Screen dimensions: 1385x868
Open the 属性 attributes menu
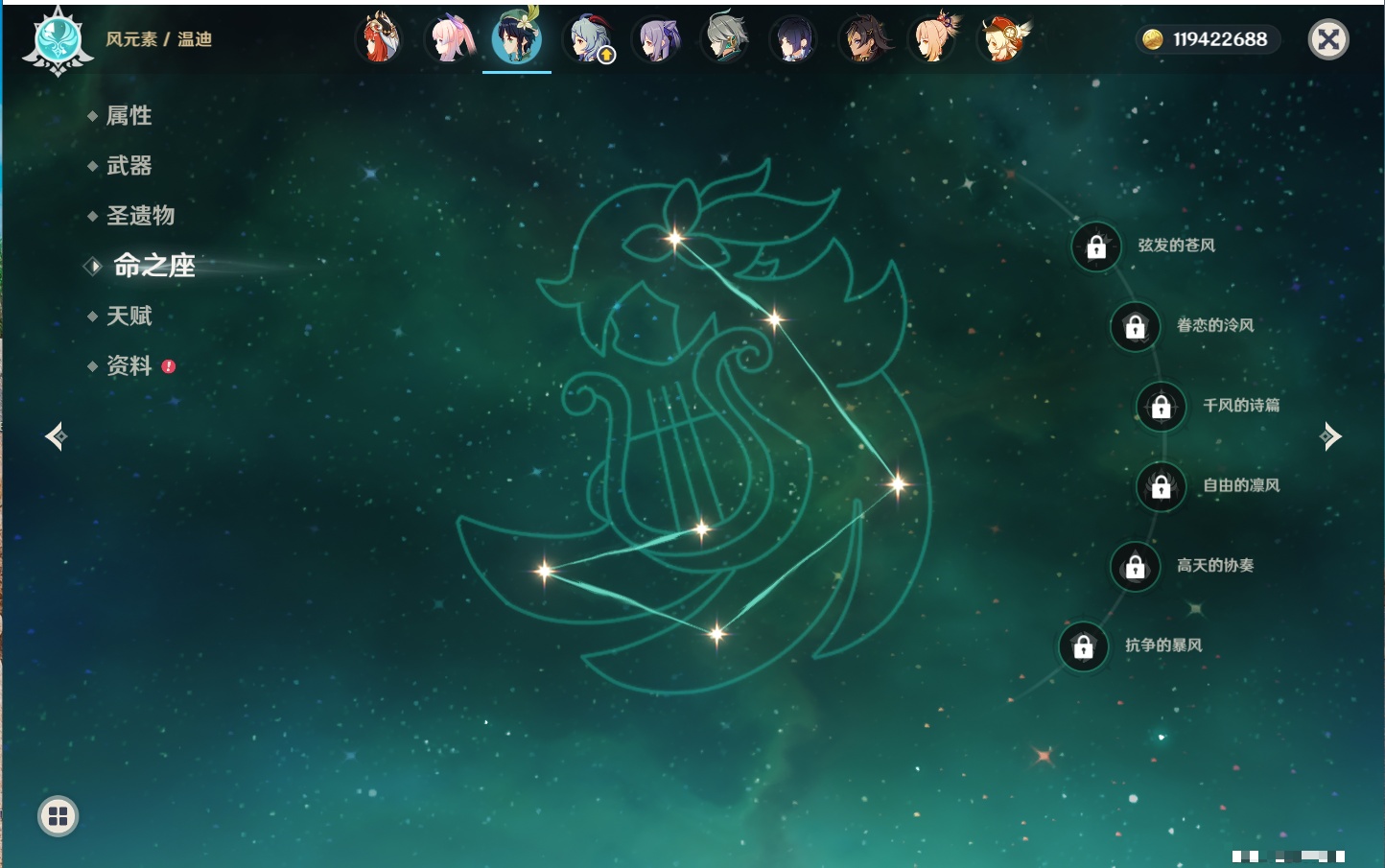click(x=129, y=116)
